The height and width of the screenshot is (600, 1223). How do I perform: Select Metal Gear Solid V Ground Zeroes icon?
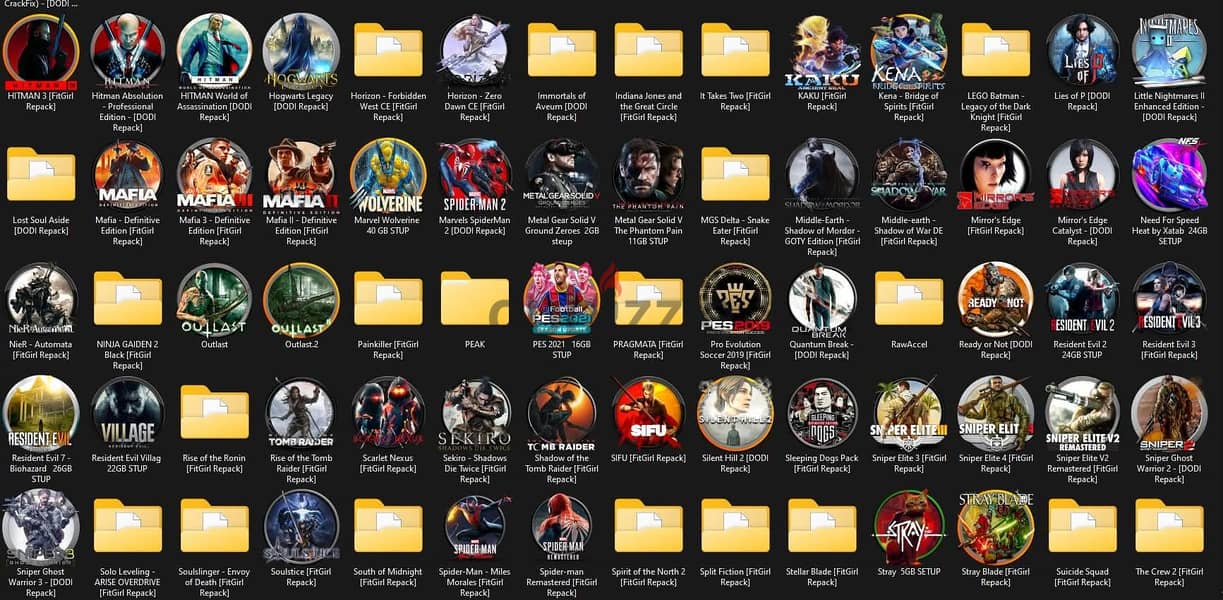click(562, 176)
